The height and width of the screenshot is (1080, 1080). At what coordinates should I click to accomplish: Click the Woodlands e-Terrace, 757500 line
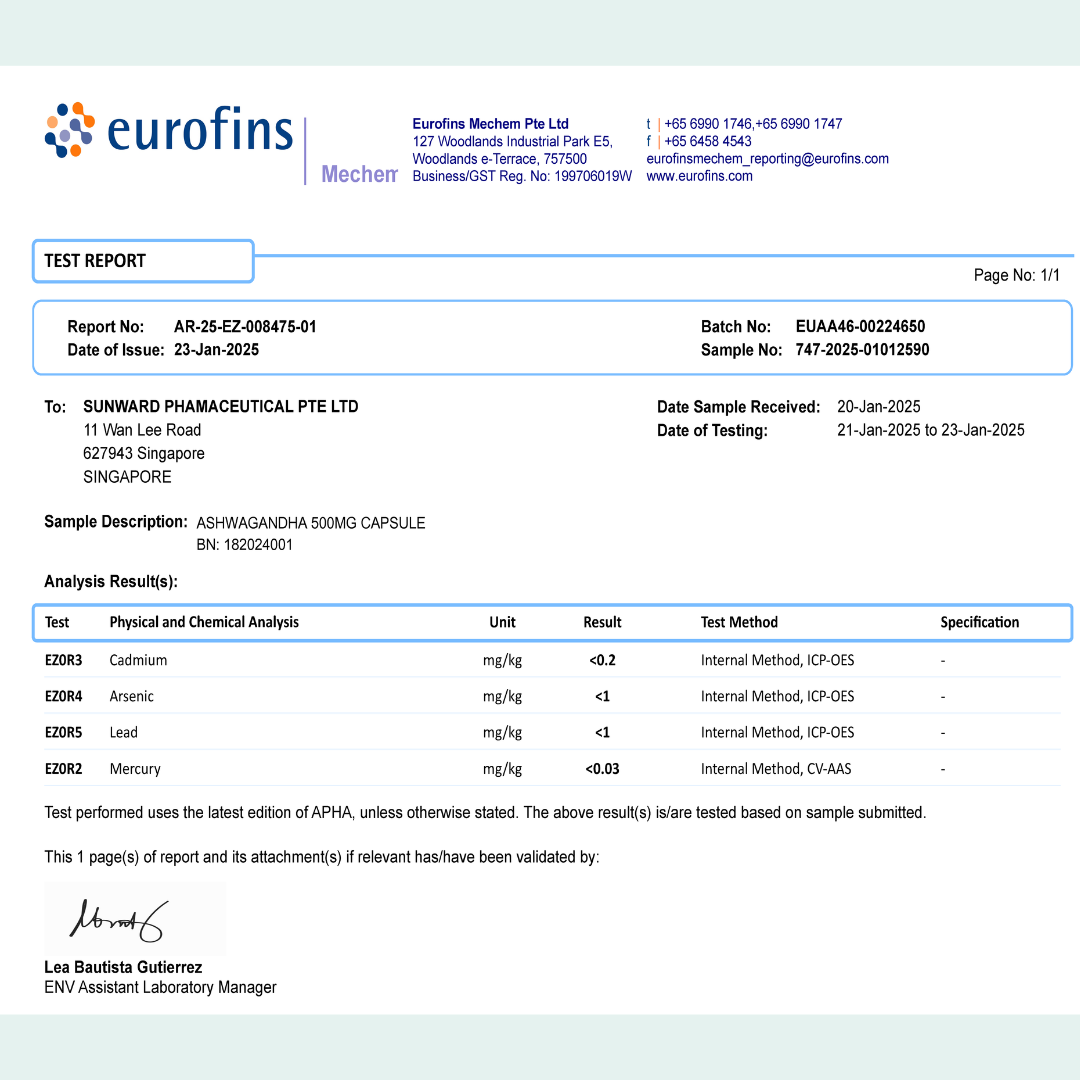[499, 158]
